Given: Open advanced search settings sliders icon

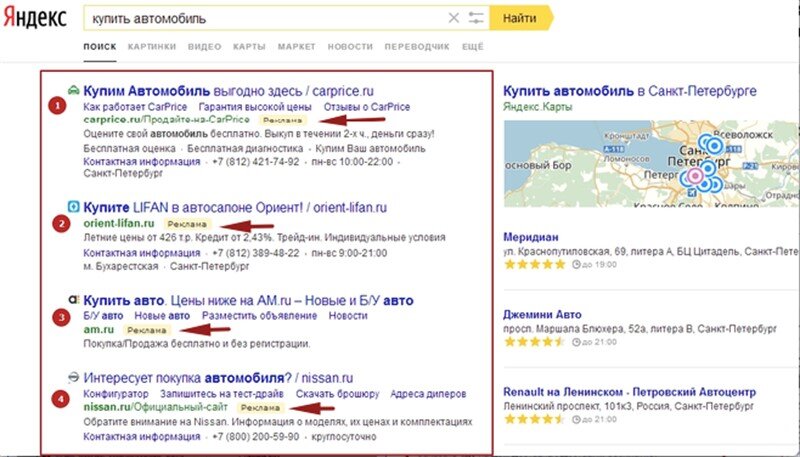Looking at the screenshot, I should click(x=476, y=18).
